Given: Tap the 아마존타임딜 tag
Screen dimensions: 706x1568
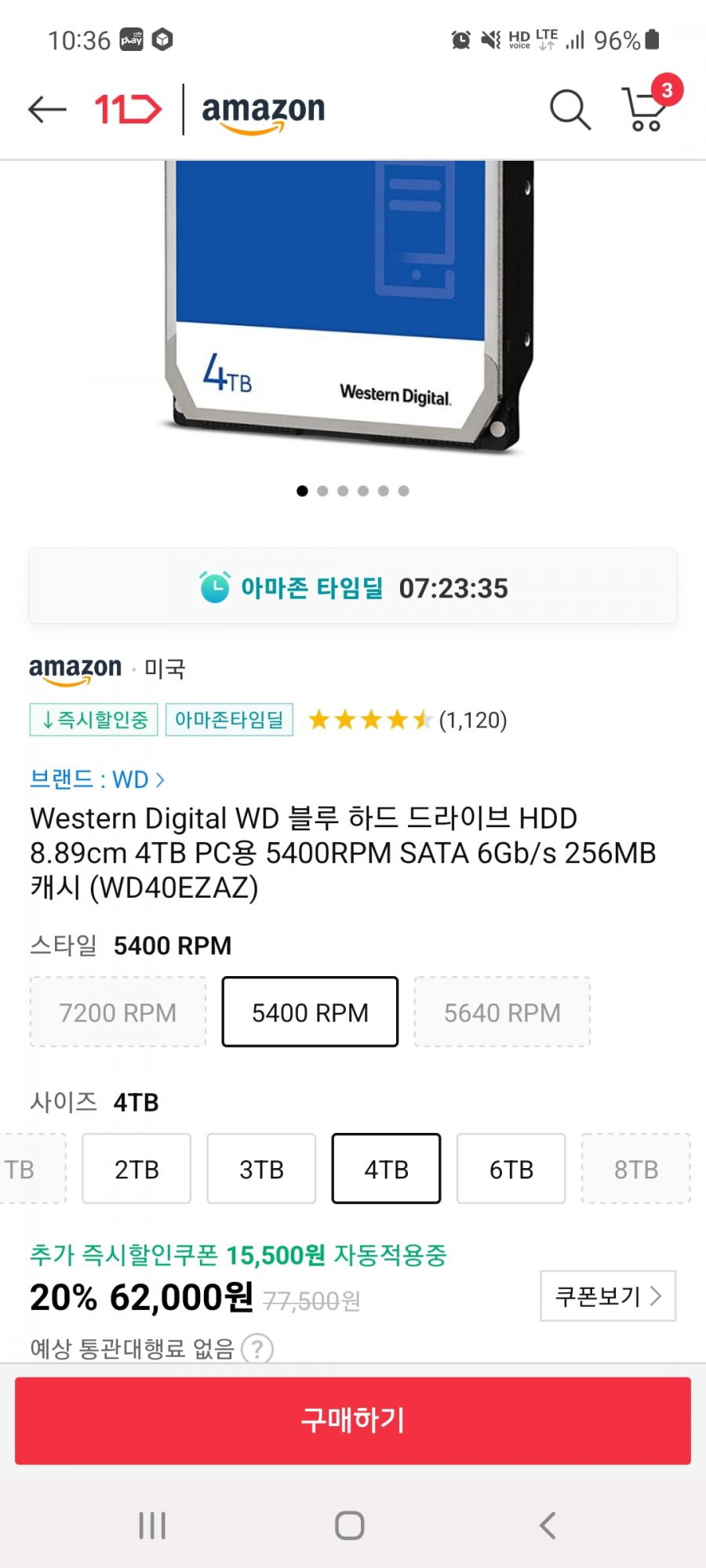Looking at the screenshot, I should point(229,720).
